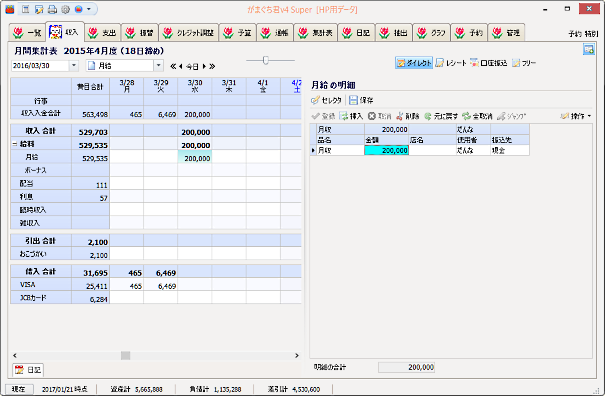Click the printer icon in title toolbar
This screenshot has height=396, width=605.
(52, 9)
